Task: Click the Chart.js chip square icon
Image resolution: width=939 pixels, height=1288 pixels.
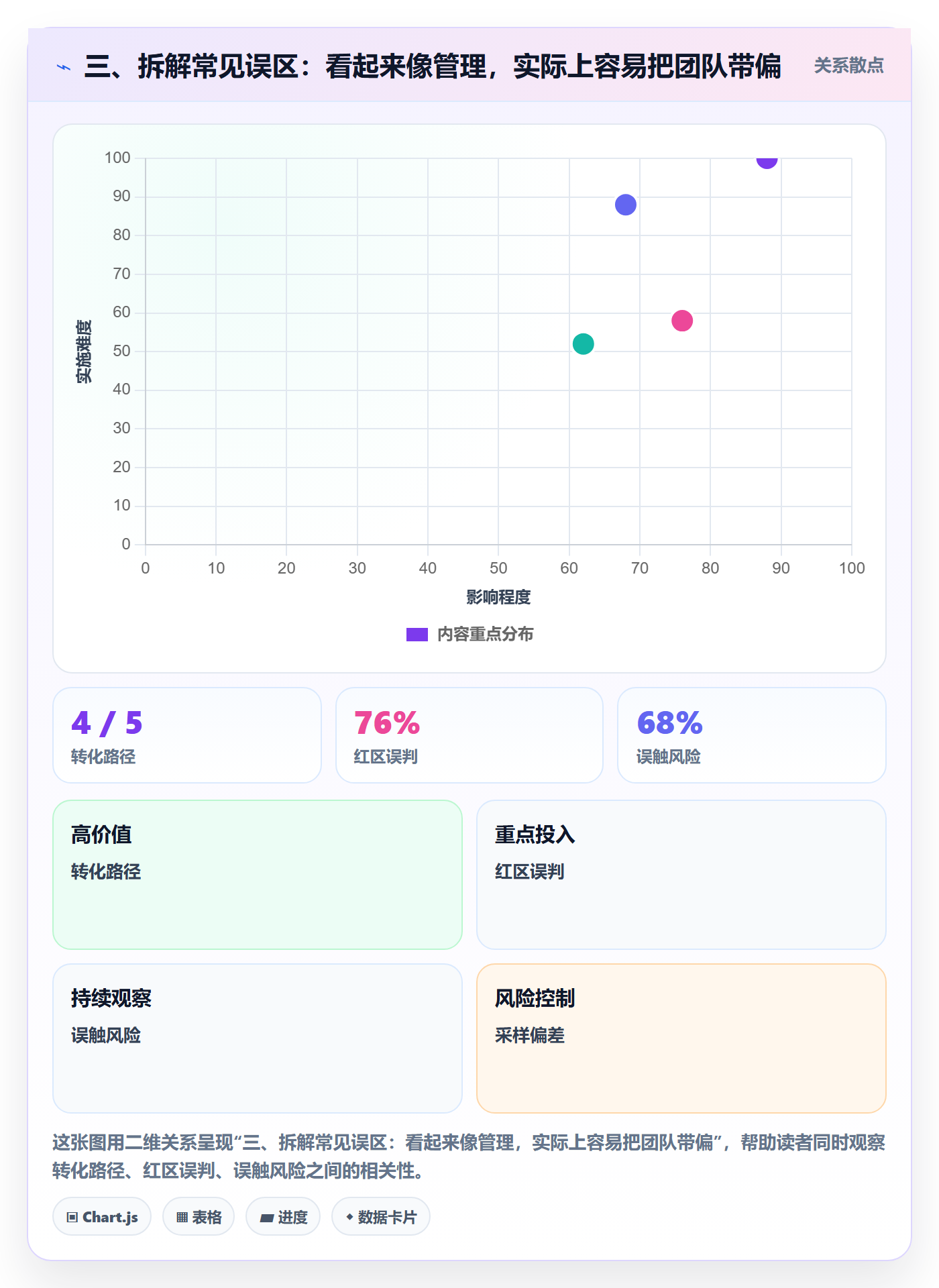Action: pos(72,1218)
